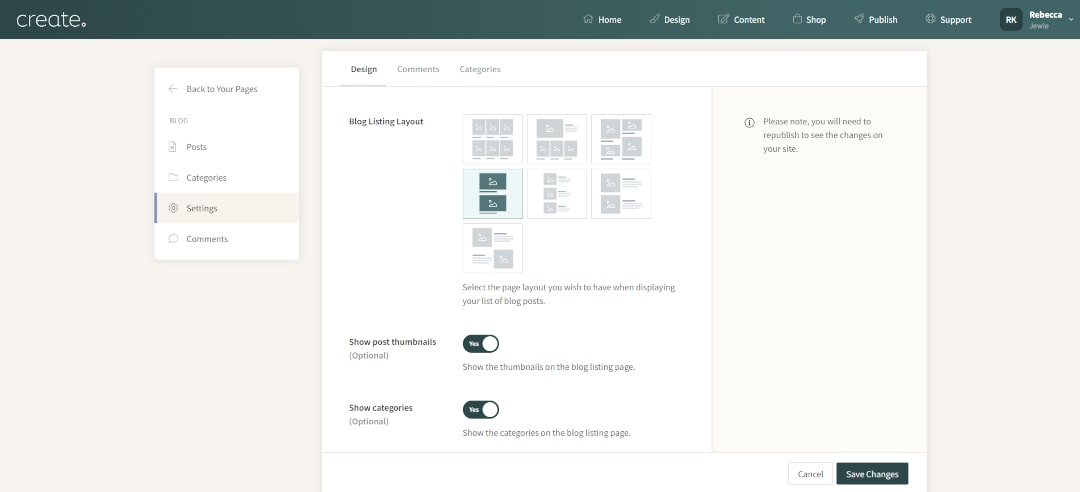1080x492 pixels.
Task: Click the create. logo
Action: (x=52, y=19)
